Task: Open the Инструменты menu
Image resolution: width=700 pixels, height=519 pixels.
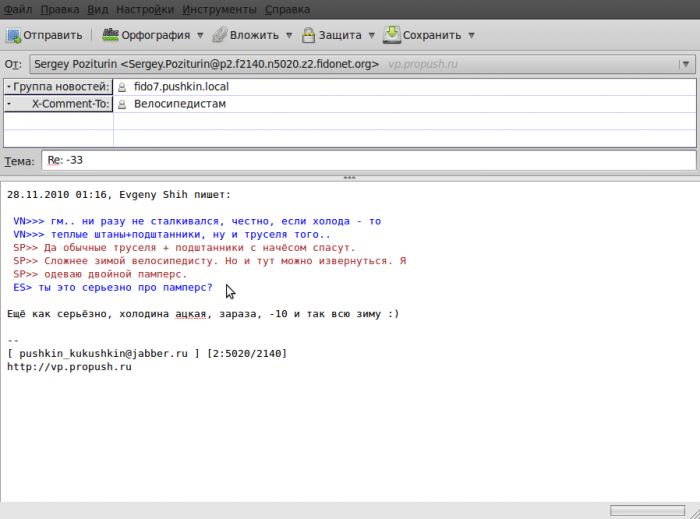Action: (219, 9)
